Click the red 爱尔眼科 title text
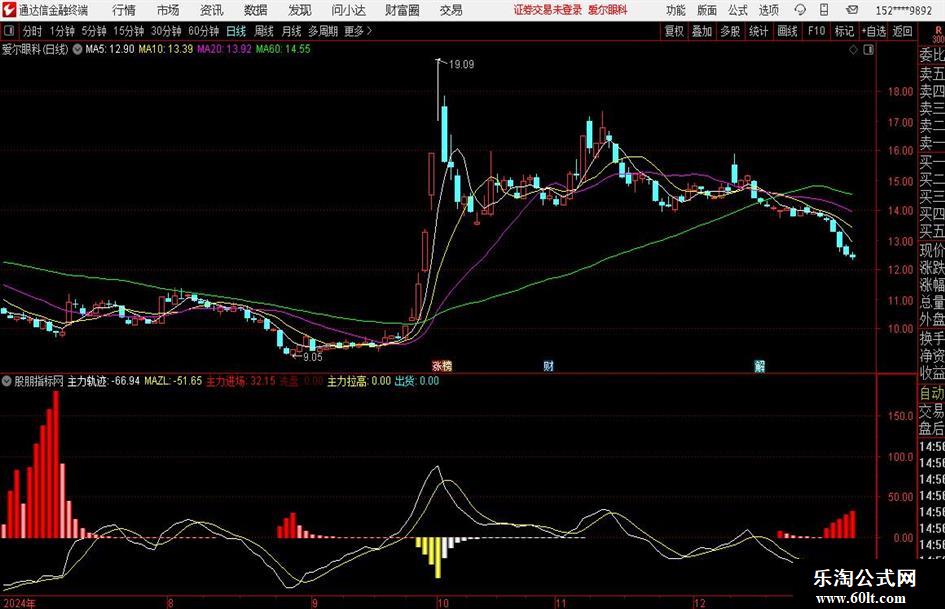 [608, 10]
